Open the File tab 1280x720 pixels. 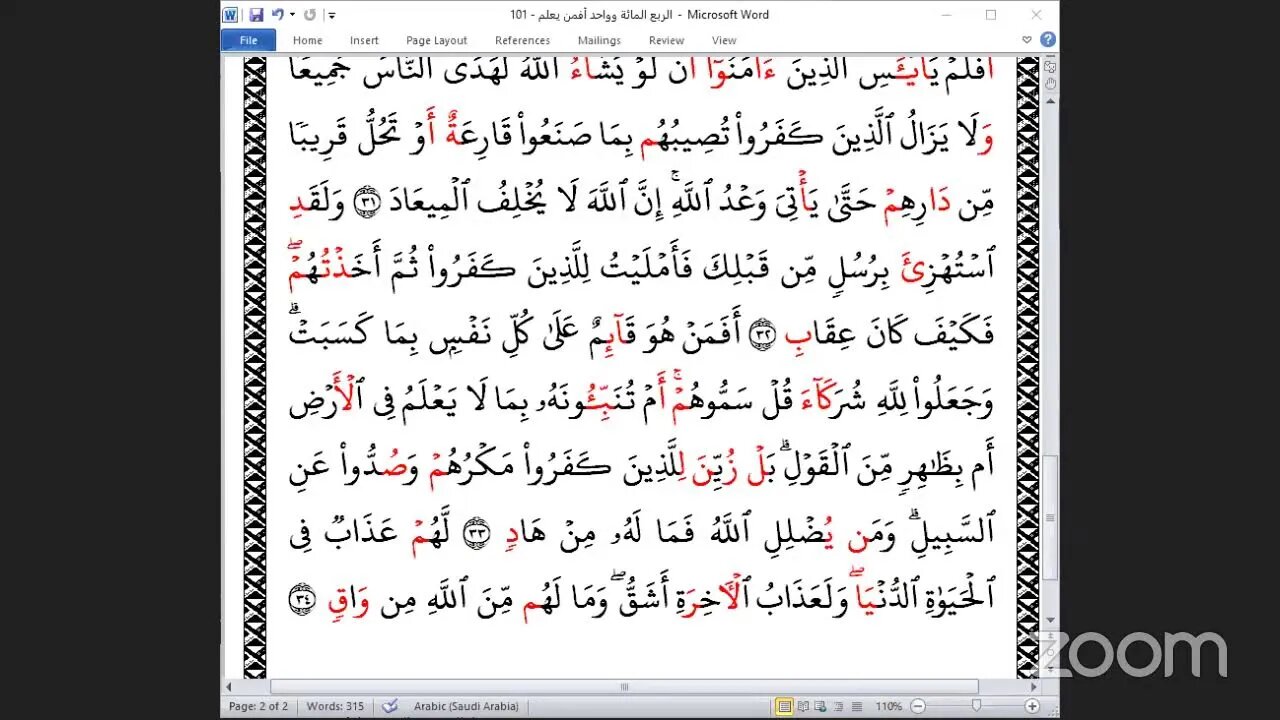click(248, 40)
